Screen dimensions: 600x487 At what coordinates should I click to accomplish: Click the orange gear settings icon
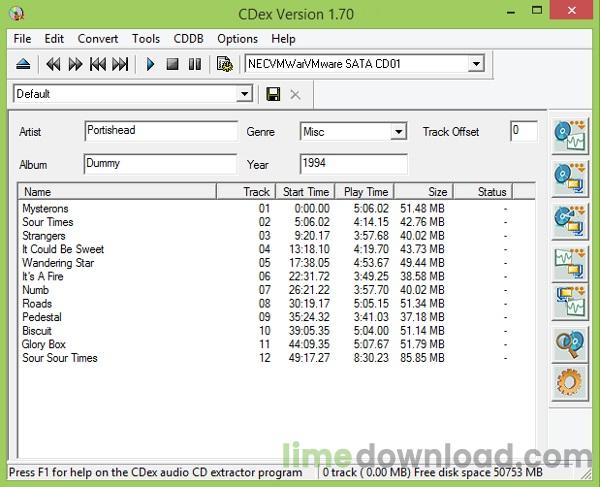tap(570, 382)
